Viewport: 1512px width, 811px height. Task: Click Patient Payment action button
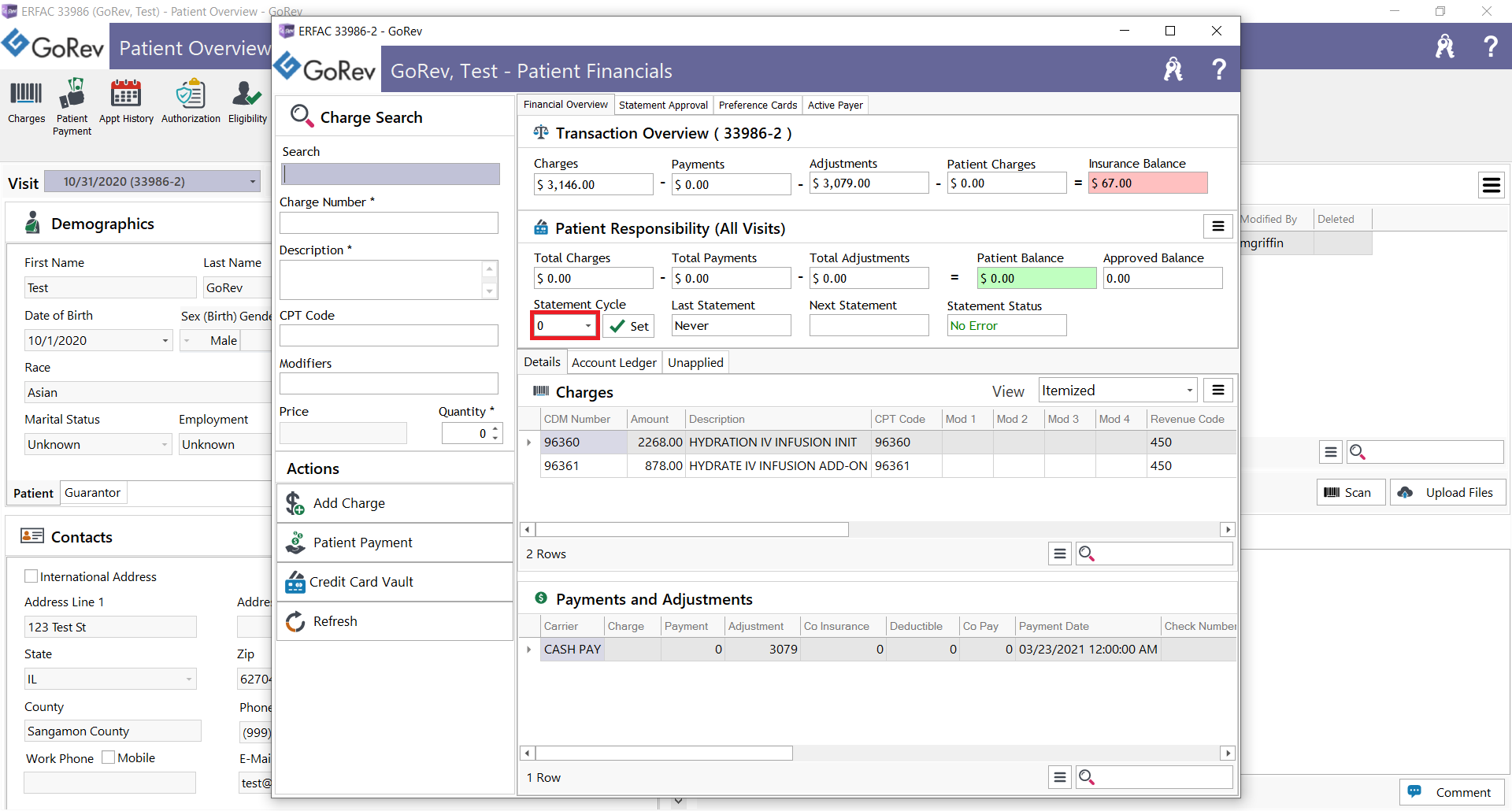click(x=395, y=543)
